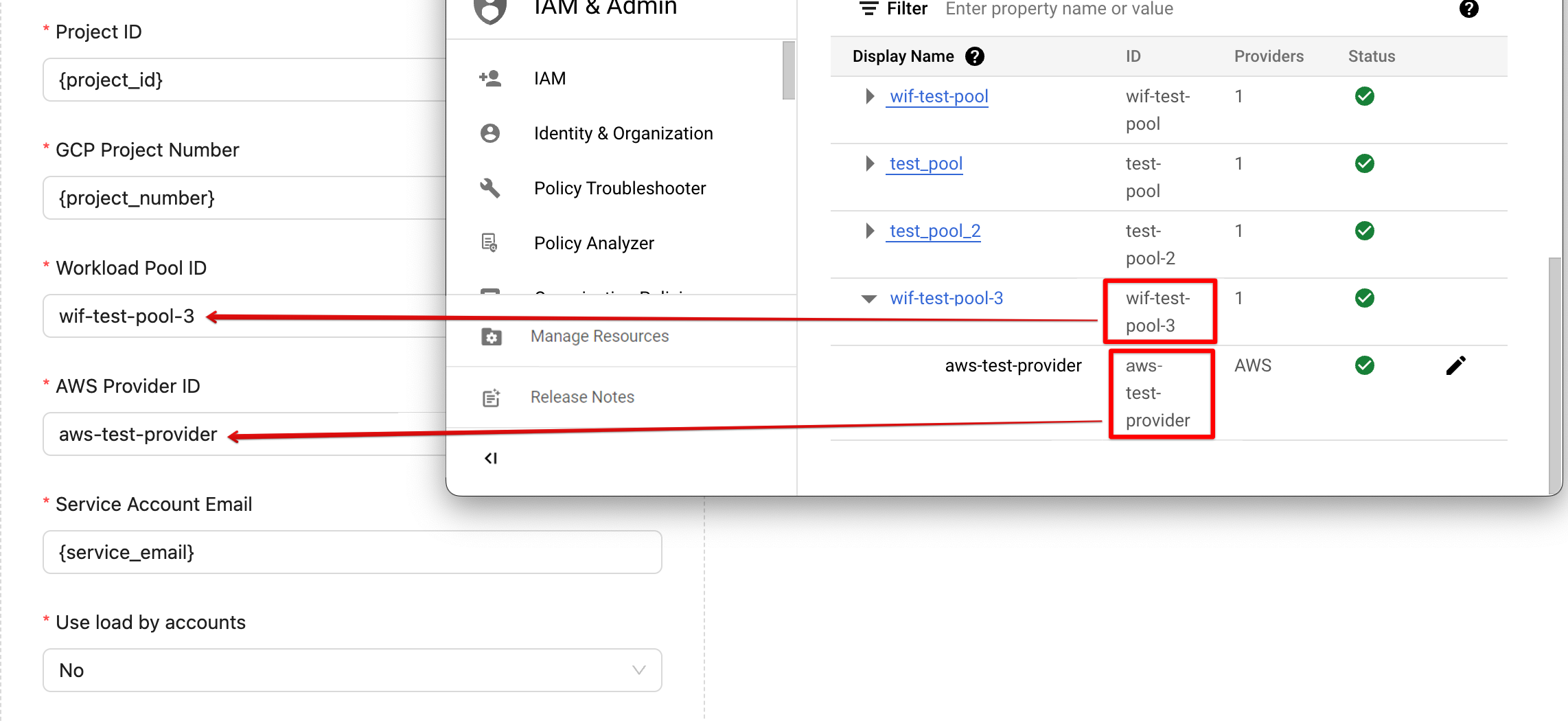
Task: Collapse the wif-test-pool-3 row
Action: coord(869,299)
